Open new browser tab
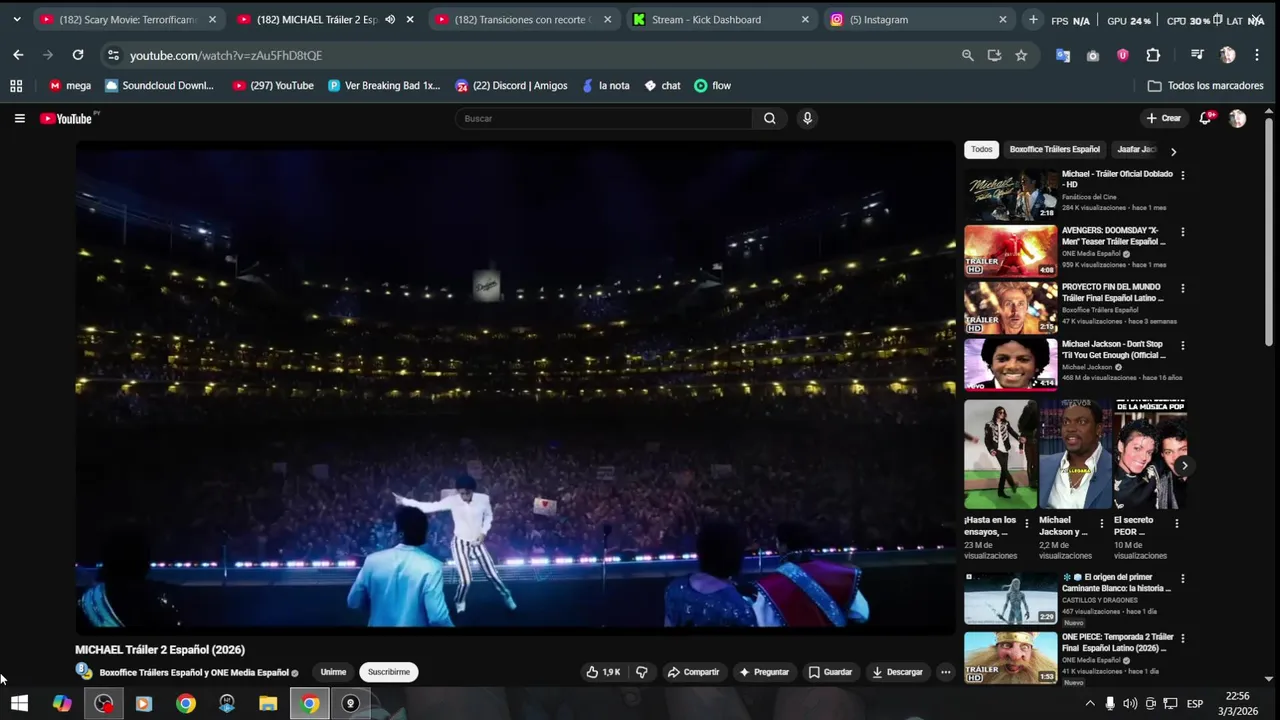 1033,19
